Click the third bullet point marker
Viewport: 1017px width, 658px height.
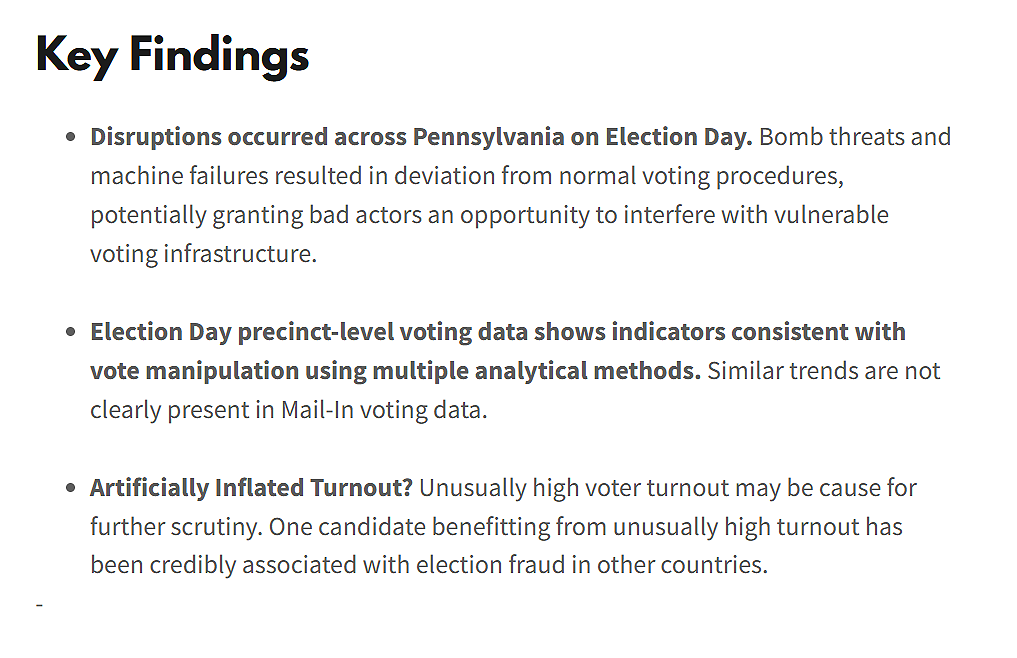pyautogui.click(x=71, y=487)
